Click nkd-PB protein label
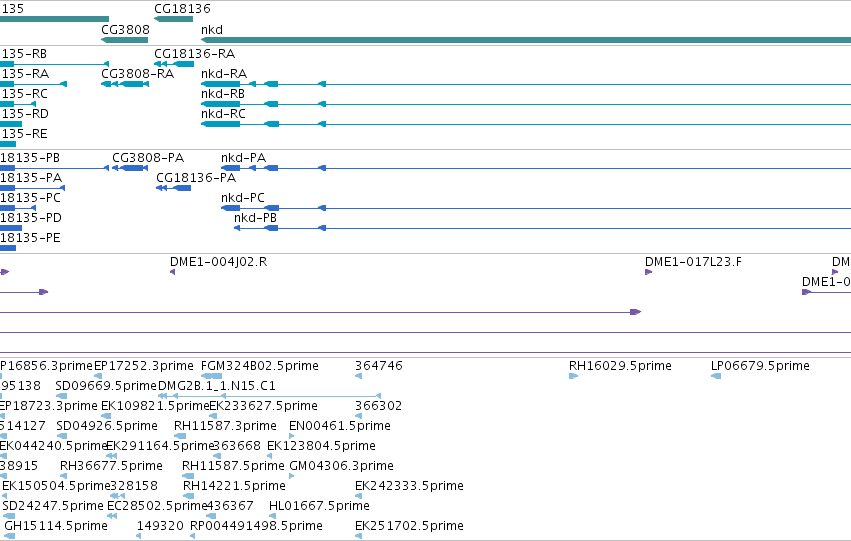 255,218
